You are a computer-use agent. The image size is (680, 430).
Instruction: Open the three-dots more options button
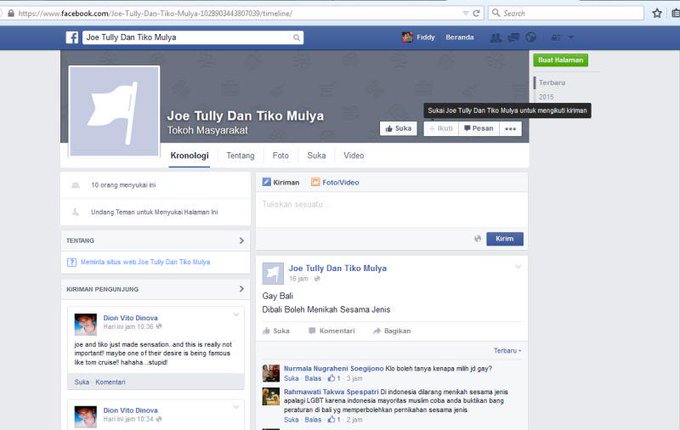(510, 129)
